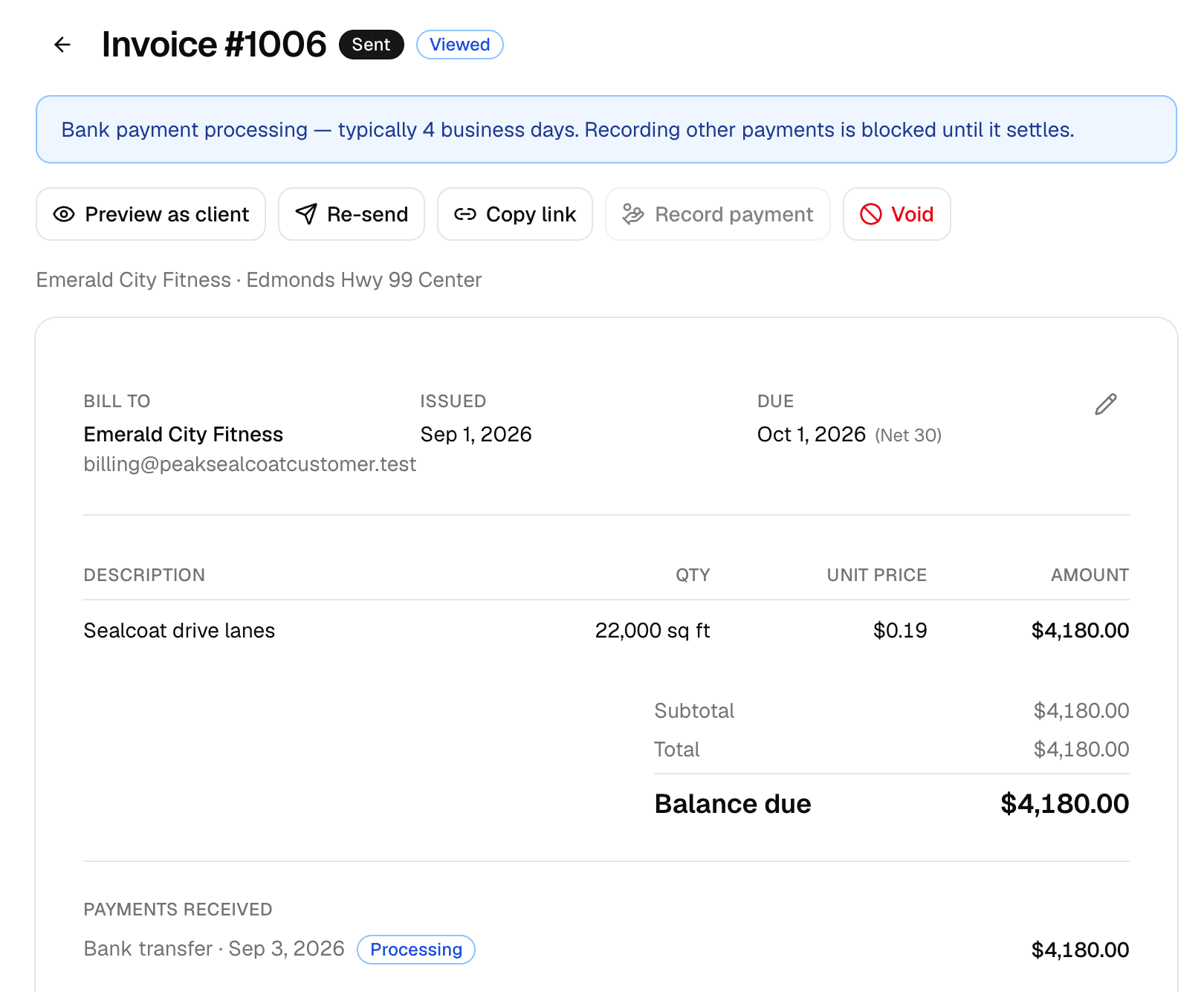This screenshot has height=992, width=1204.
Task: Go back using the left arrow icon
Action: [x=62, y=45]
